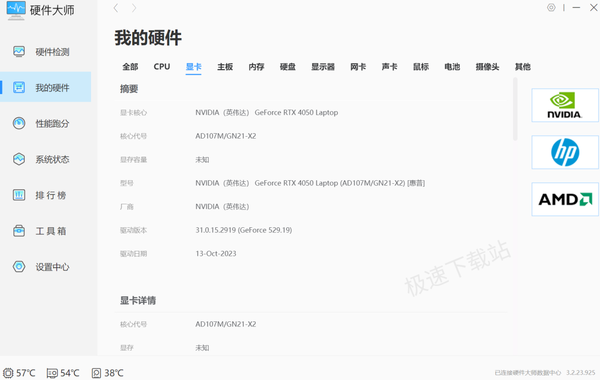The height and width of the screenshot is (380, 600).
Task: Click the 显存 value 未知 in details
Action: 202,347
